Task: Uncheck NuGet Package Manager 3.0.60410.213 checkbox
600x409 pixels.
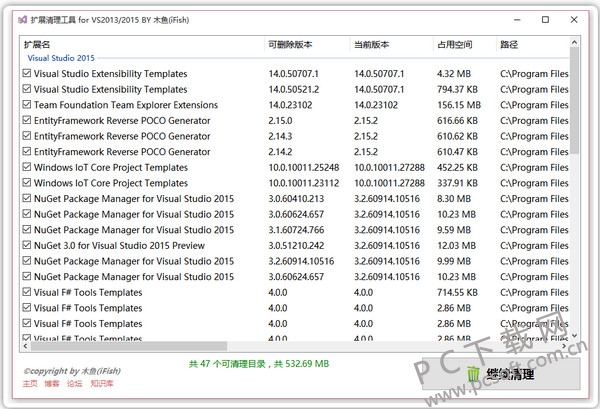Action: (x=26, y=198)
